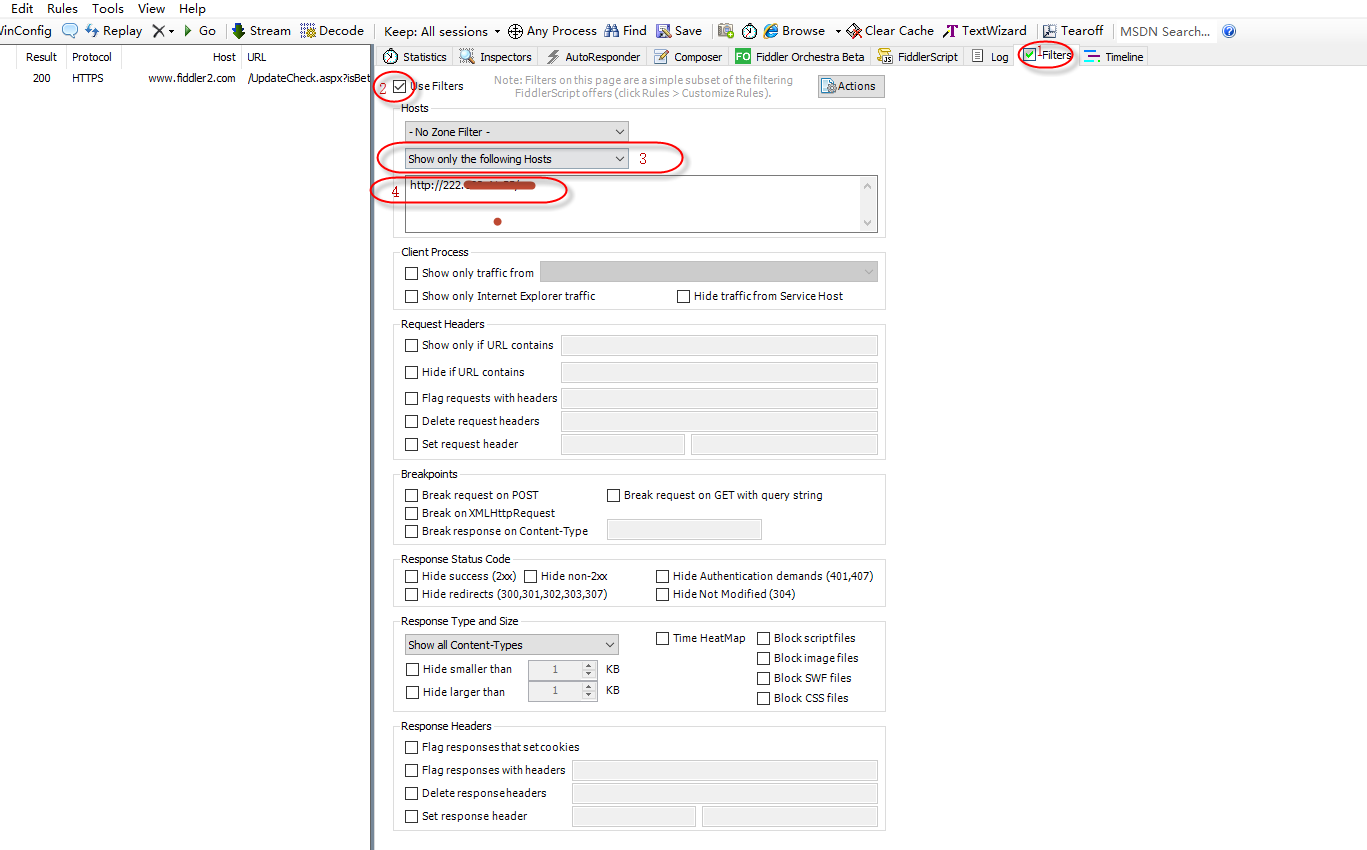Check Hide Not Modified (304)
Viewport: 1367px width, 850px height.
click(x=663, y=595)
